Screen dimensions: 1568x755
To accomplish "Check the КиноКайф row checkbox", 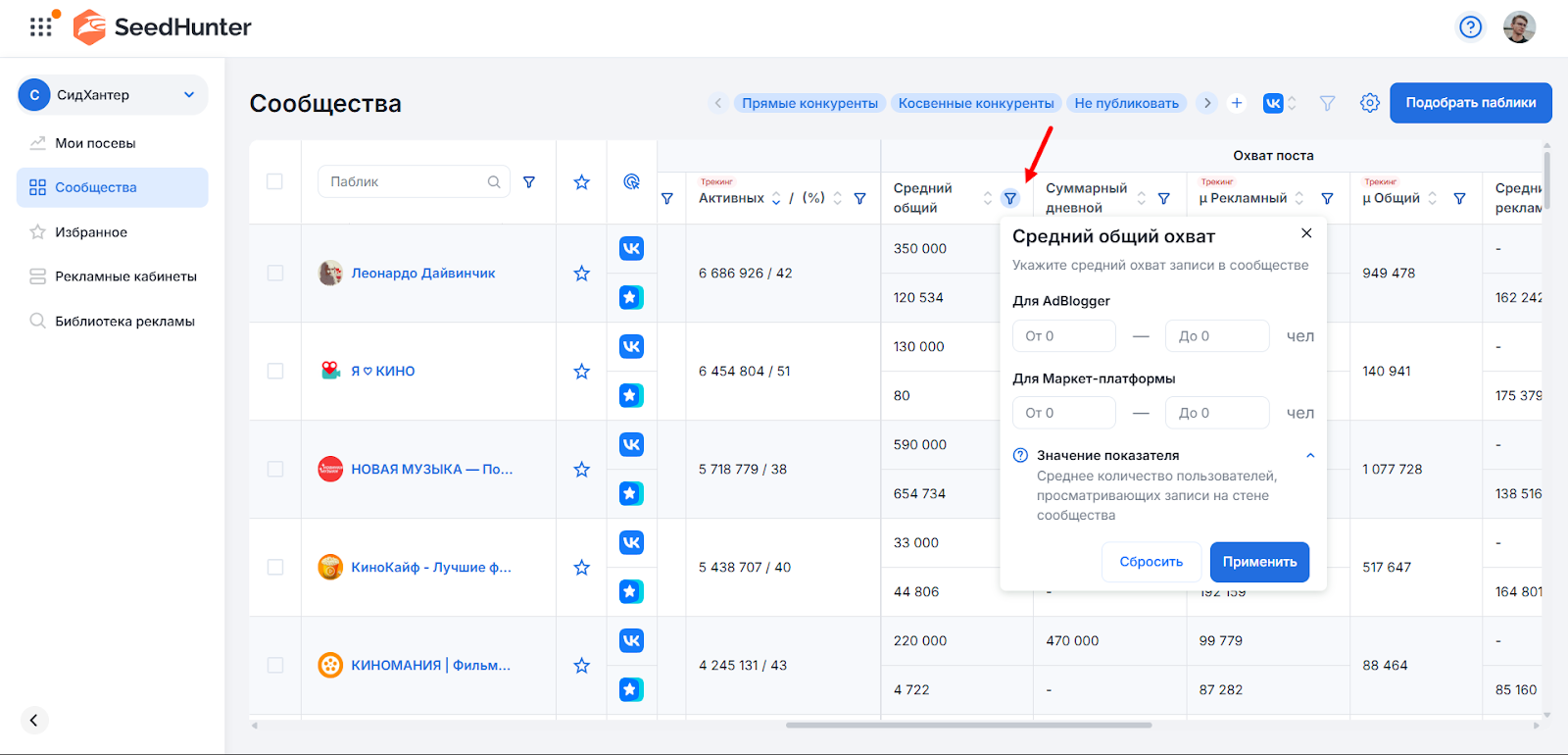I will point(275,568).
